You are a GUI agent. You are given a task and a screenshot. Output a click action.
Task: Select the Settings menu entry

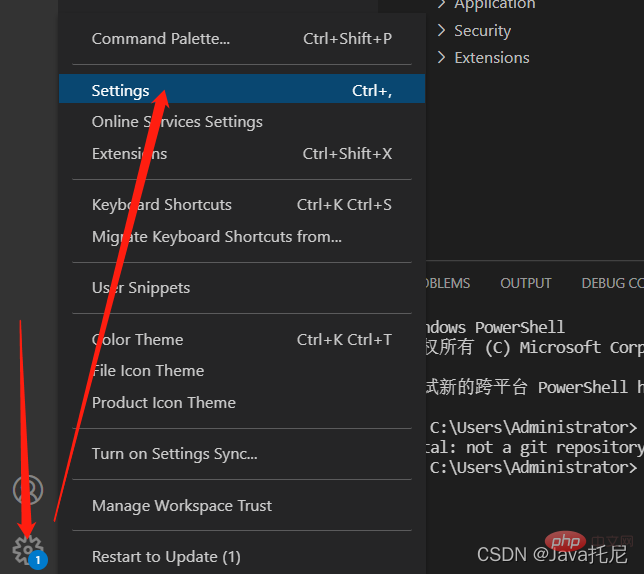[x=242, y=89]
